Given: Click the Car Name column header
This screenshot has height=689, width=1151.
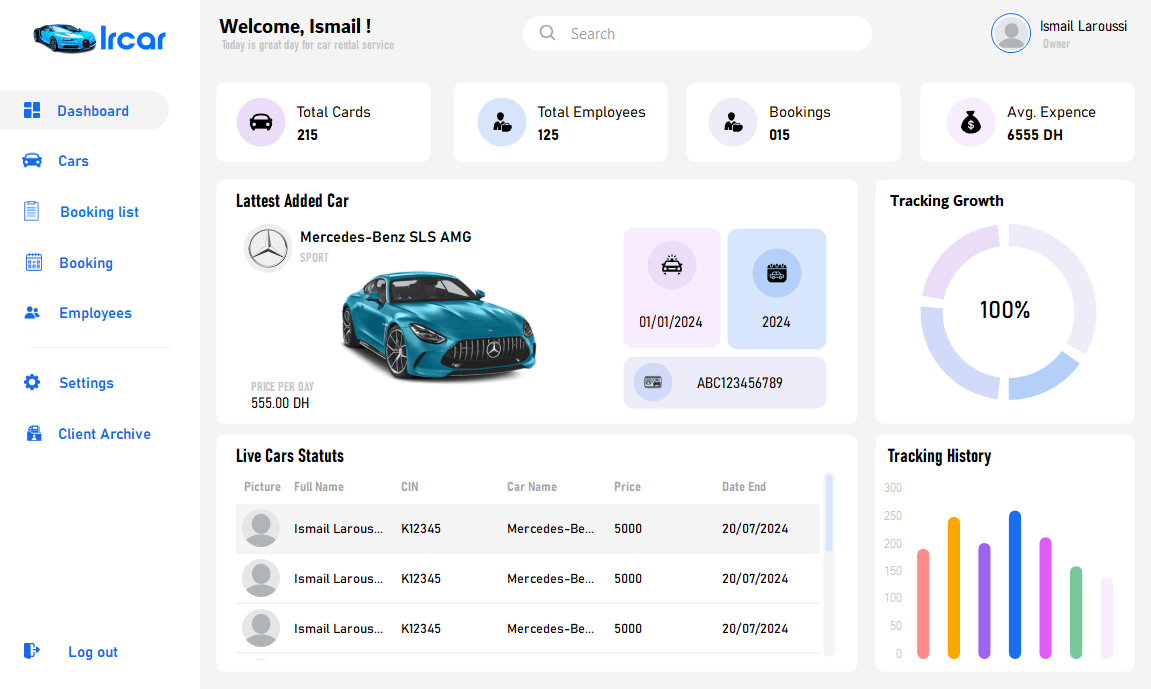Looking at the screenshot, I should (x=531, y=486).
